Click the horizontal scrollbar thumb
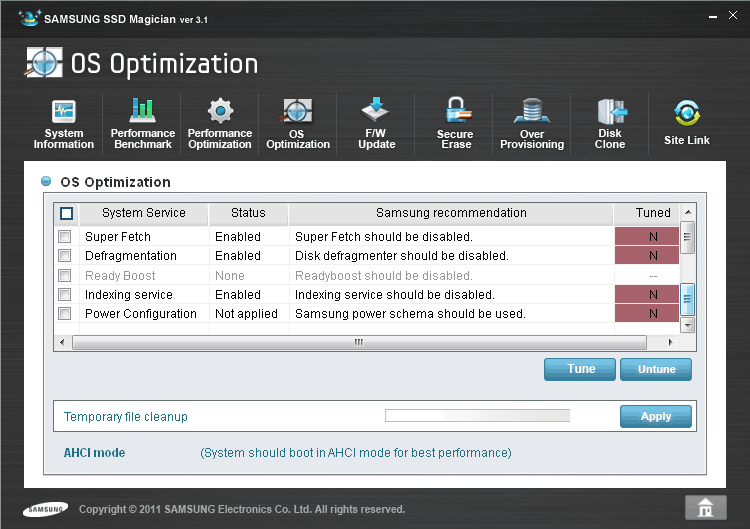Image resolution: width=750 pixels, height=529 pixels. [x=359, y=342]
